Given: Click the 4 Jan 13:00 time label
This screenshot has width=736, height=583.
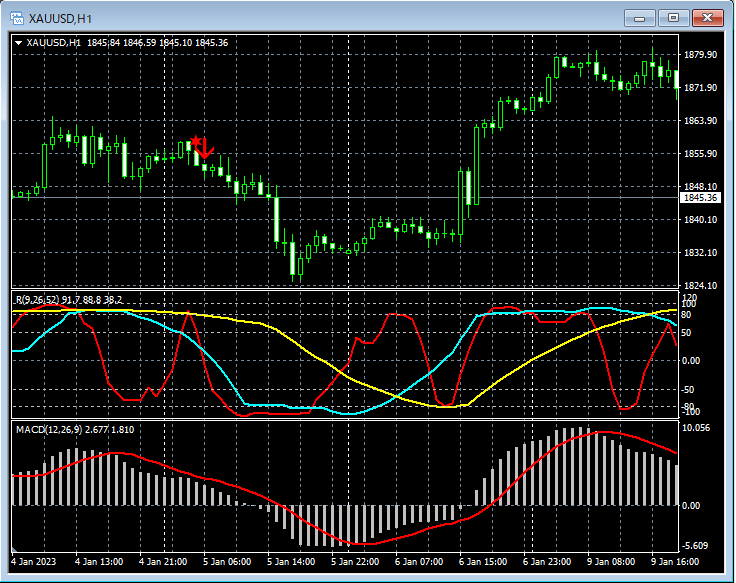Looking at the screenshot, I should [99, 562].
